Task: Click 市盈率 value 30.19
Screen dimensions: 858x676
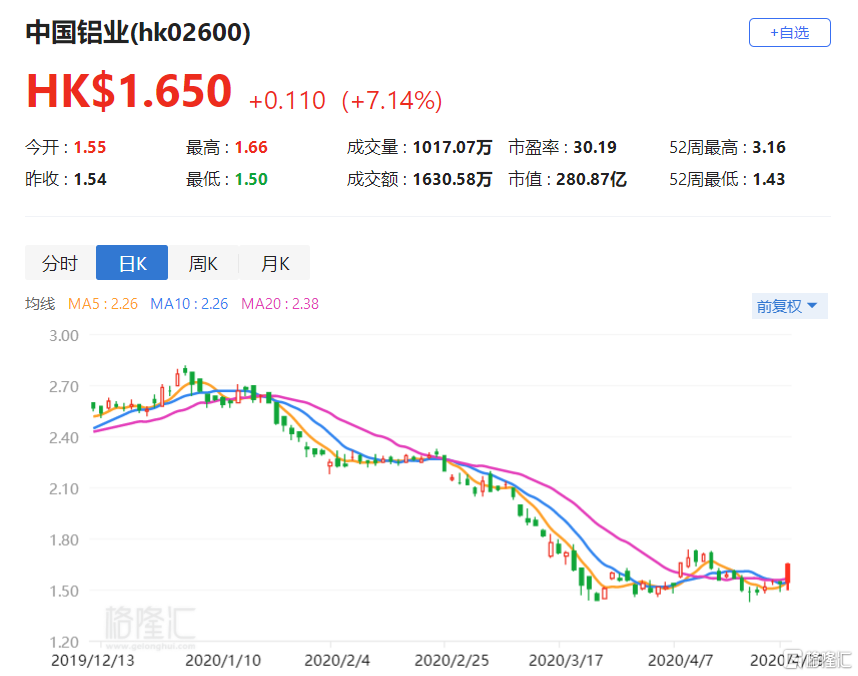Action: pyautogui.click(x=595, y=147)
